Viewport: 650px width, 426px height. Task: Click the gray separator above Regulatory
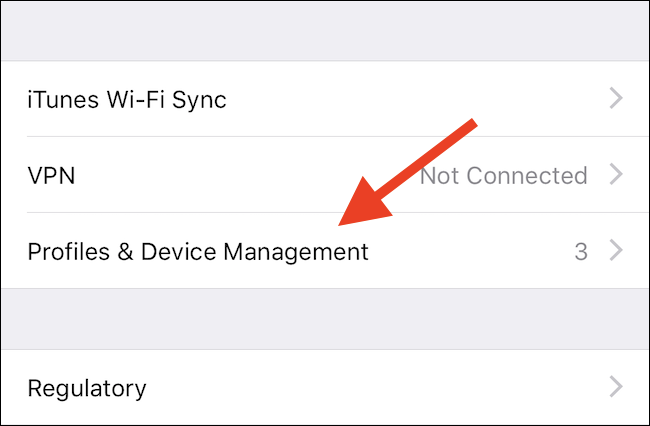coord(325,319)
